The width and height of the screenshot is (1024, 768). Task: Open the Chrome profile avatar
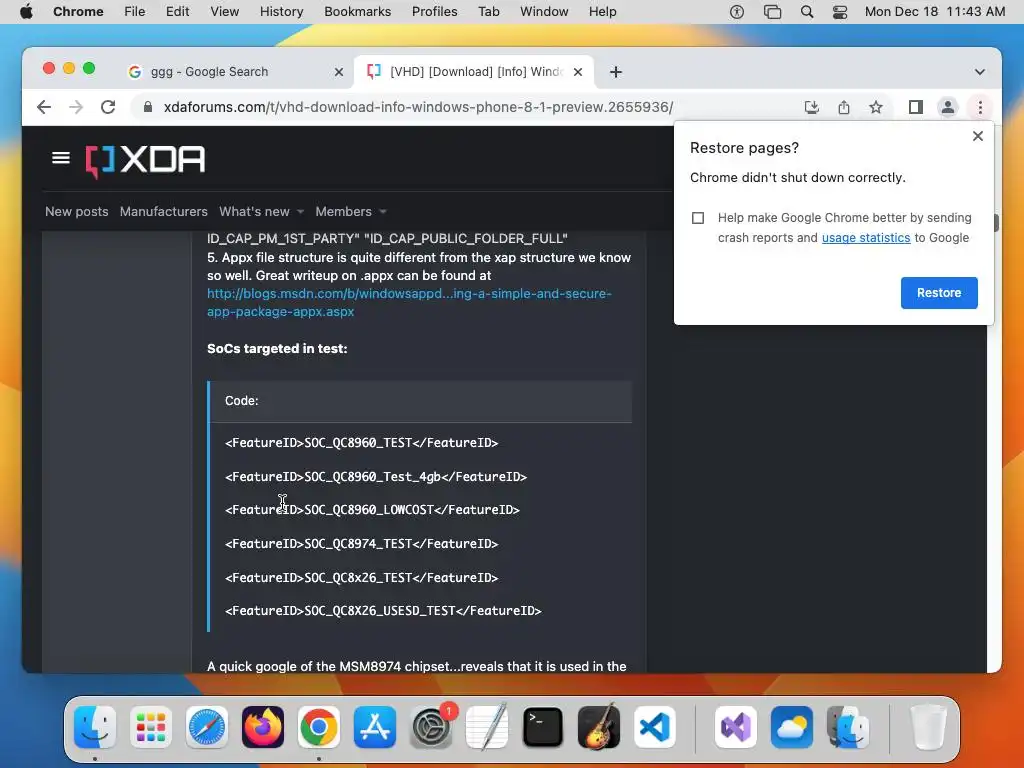pyautogui.click(x=948, y=107)
